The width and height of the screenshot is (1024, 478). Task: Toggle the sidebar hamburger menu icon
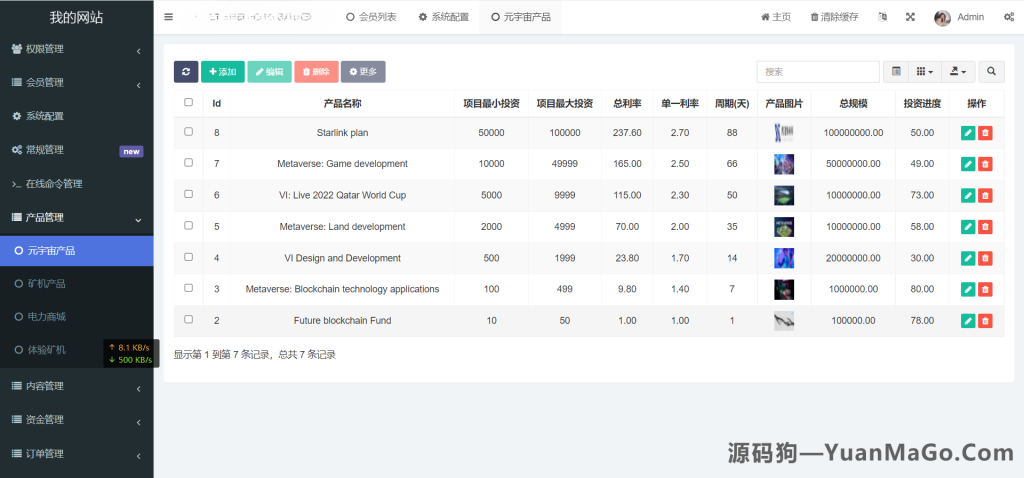[x=168, y=17]
